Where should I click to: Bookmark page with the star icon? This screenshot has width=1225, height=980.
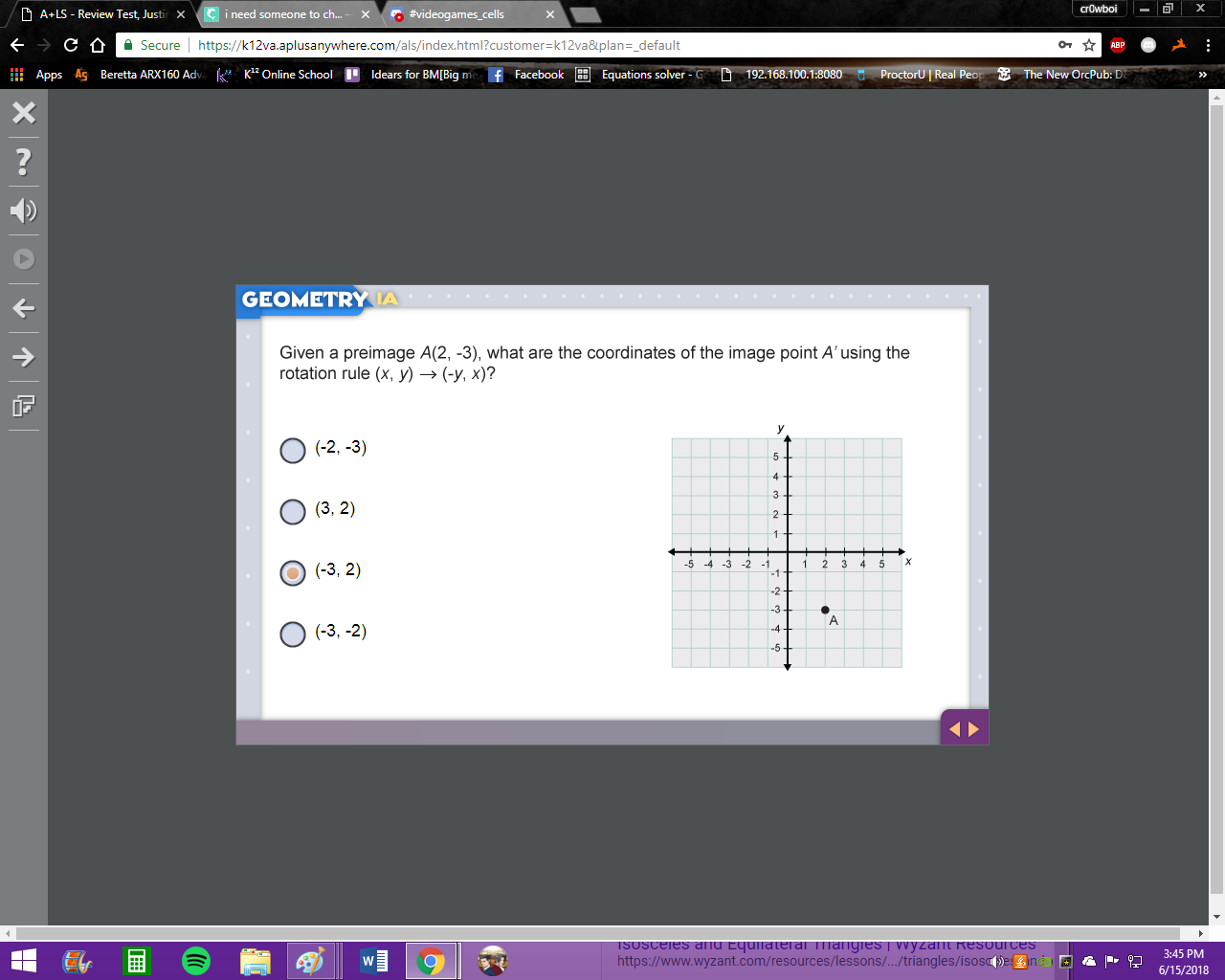click(1089, 45)
